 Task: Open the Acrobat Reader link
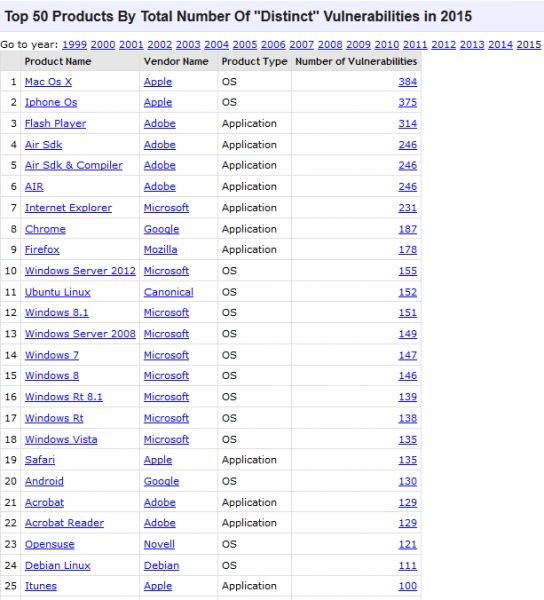tap(64, 523)
